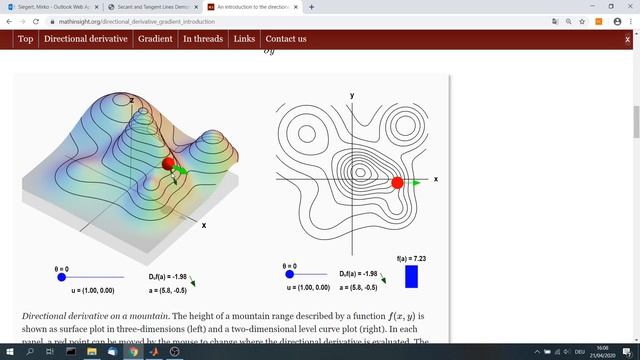Viewport: 640px width, 360px height.
Task: Click the 'a = (5.8, -0.5)' text under contour plot
Action: tap(358, 288)
